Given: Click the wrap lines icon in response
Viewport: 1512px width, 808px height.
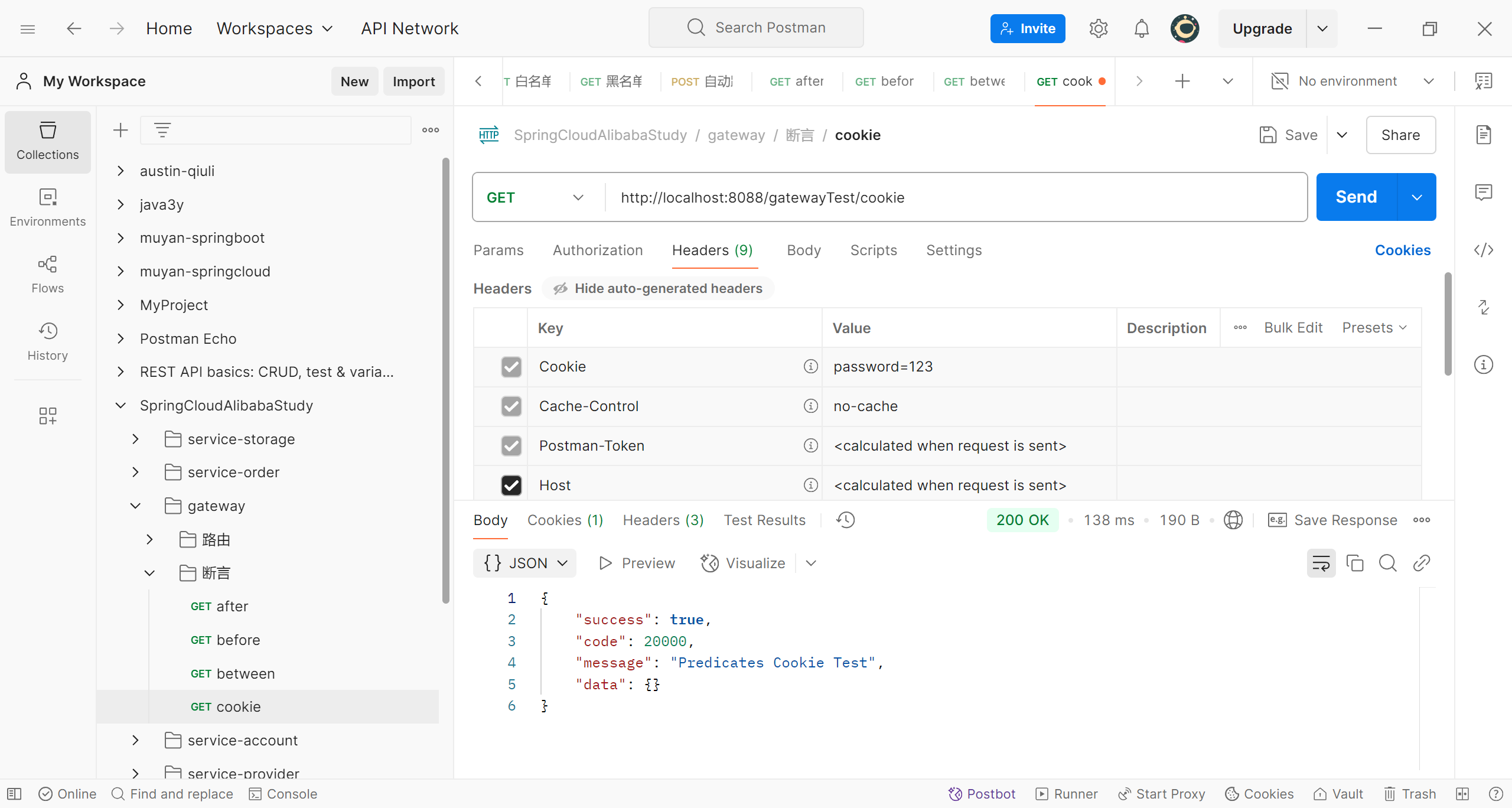Looking at the screenshot, I should pos(1321,563).
